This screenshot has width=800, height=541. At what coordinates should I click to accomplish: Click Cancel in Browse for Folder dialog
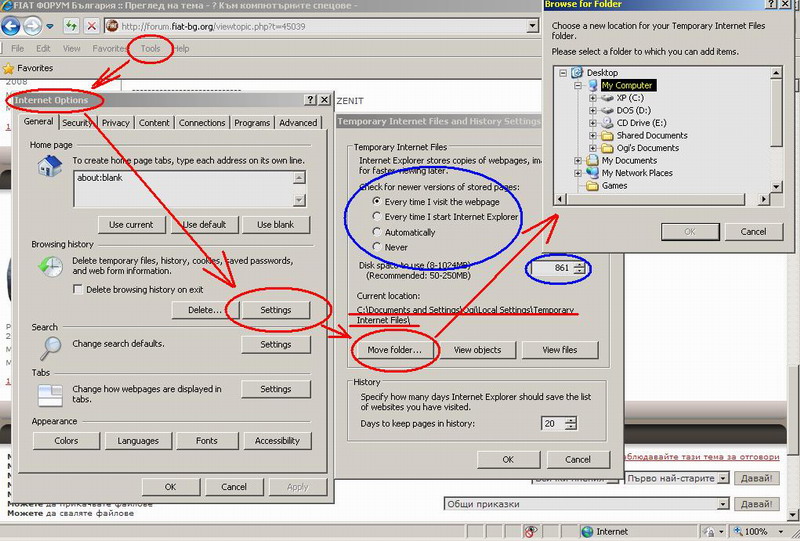[754, 232]
